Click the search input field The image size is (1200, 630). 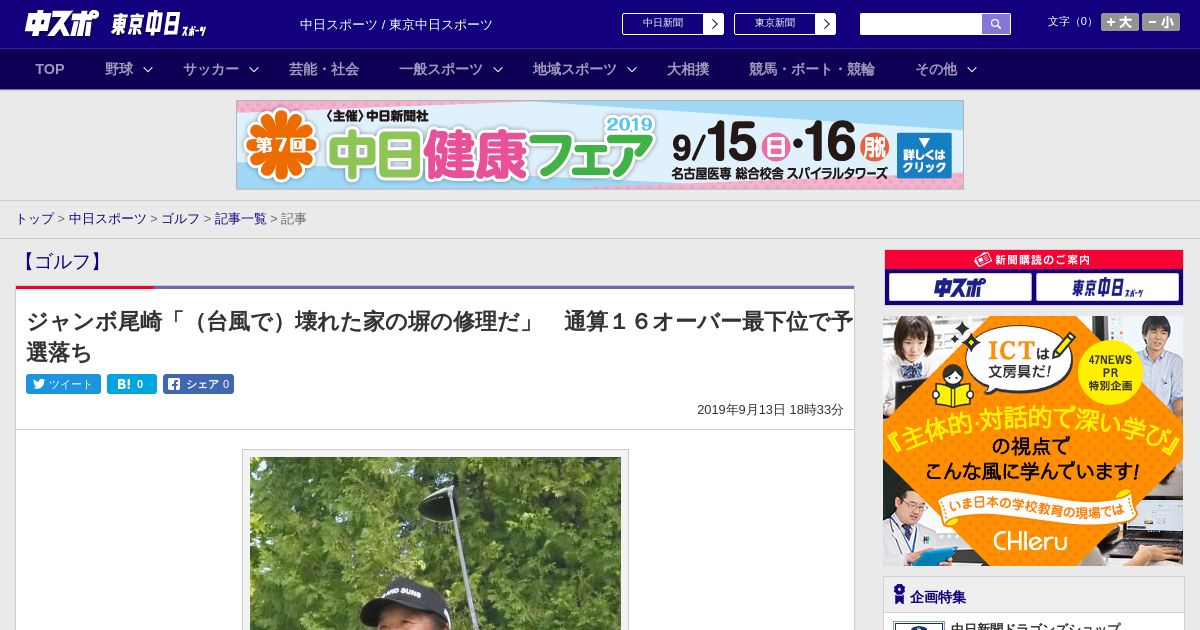pyautogui.click(x=921, y=24)
